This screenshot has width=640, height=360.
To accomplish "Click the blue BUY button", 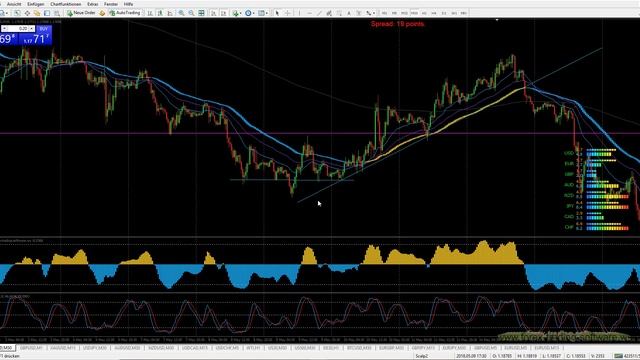I will [44, 29].
